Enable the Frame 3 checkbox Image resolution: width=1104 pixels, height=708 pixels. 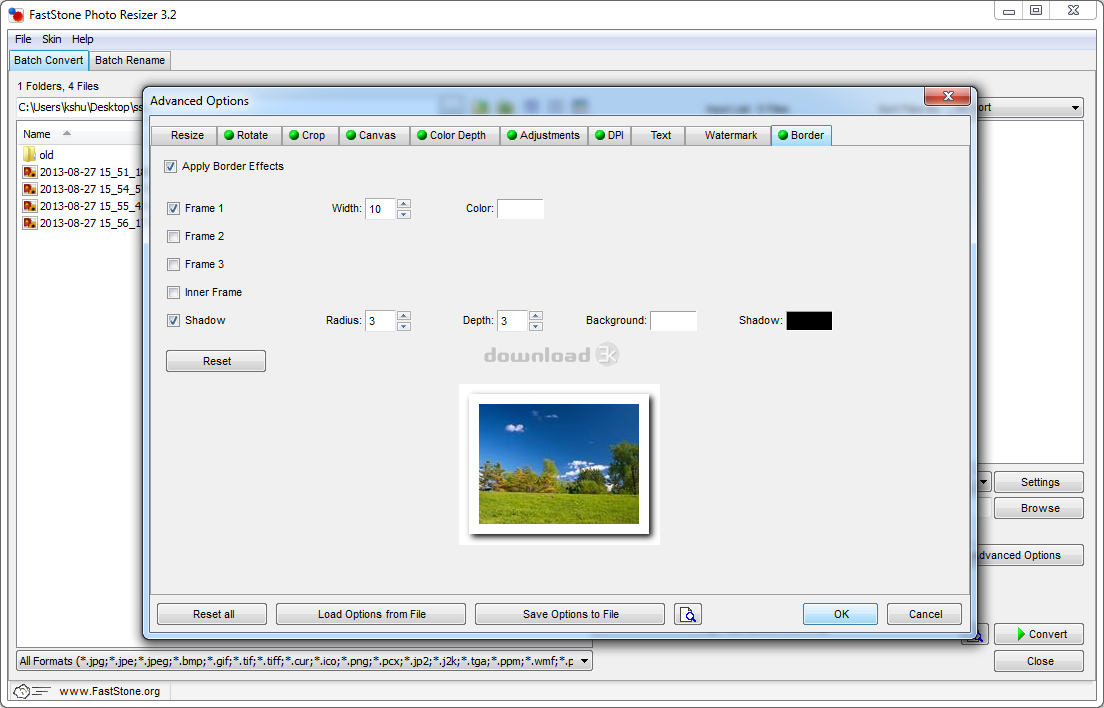tap(173, 265)
